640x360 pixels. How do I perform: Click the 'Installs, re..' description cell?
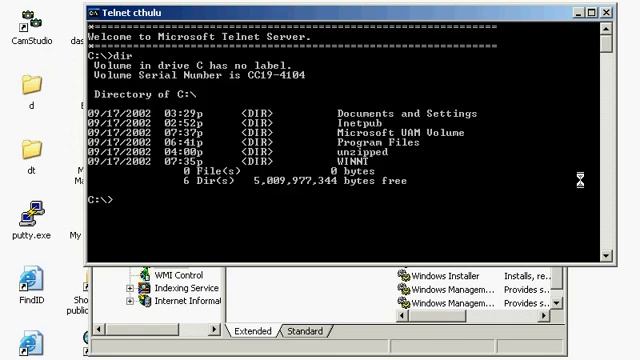pos(527,276)
